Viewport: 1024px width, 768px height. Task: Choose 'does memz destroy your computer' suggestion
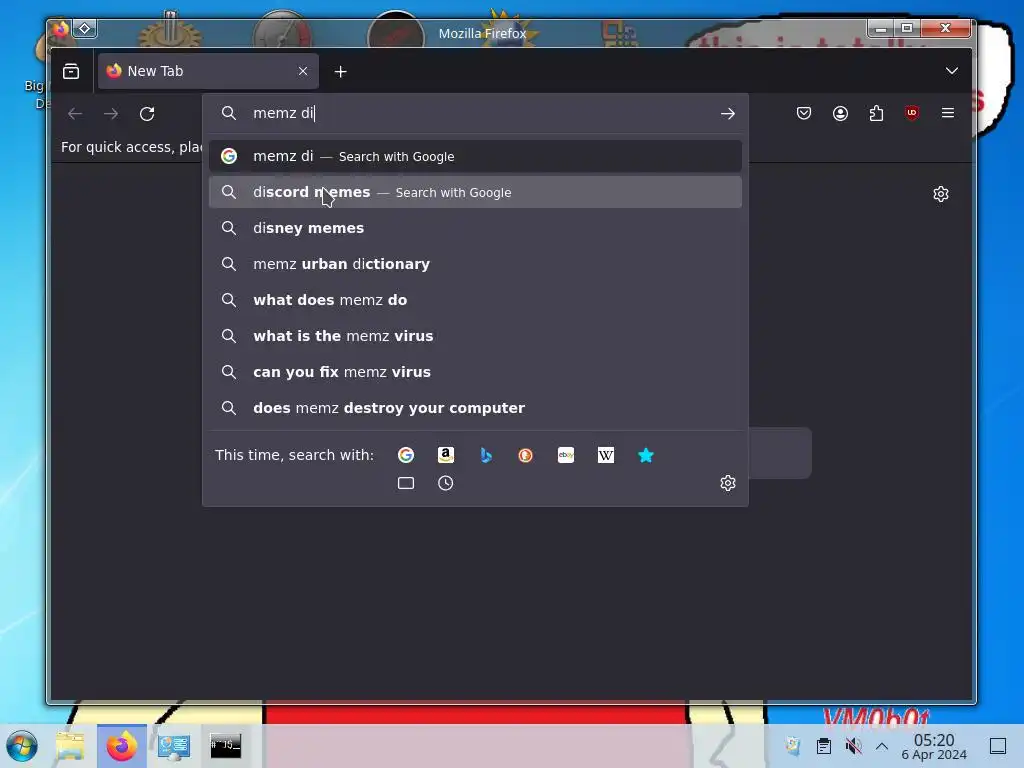475,408
